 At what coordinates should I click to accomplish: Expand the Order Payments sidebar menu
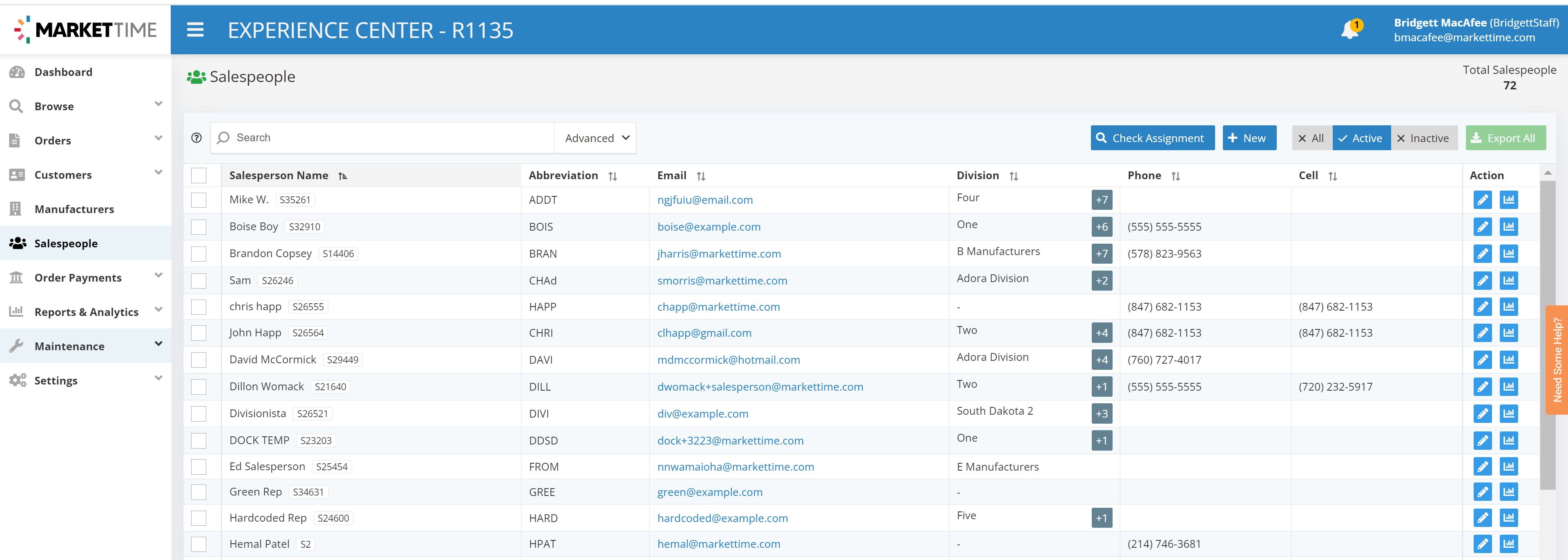click(158, 276)
